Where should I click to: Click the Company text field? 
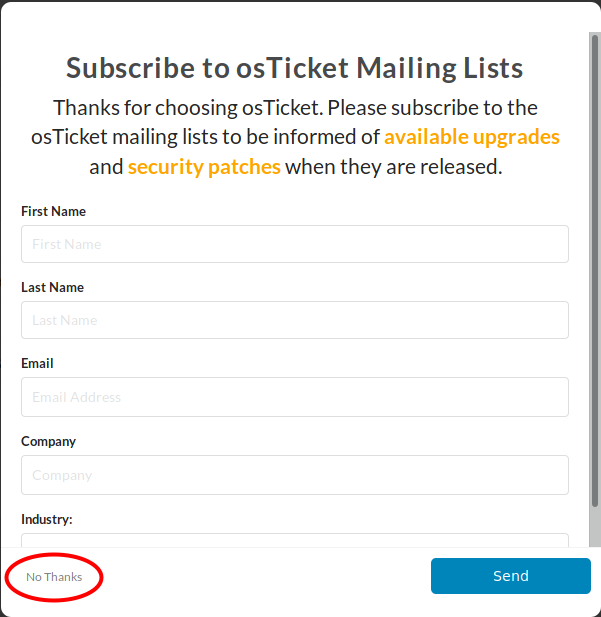pos(294,475)
